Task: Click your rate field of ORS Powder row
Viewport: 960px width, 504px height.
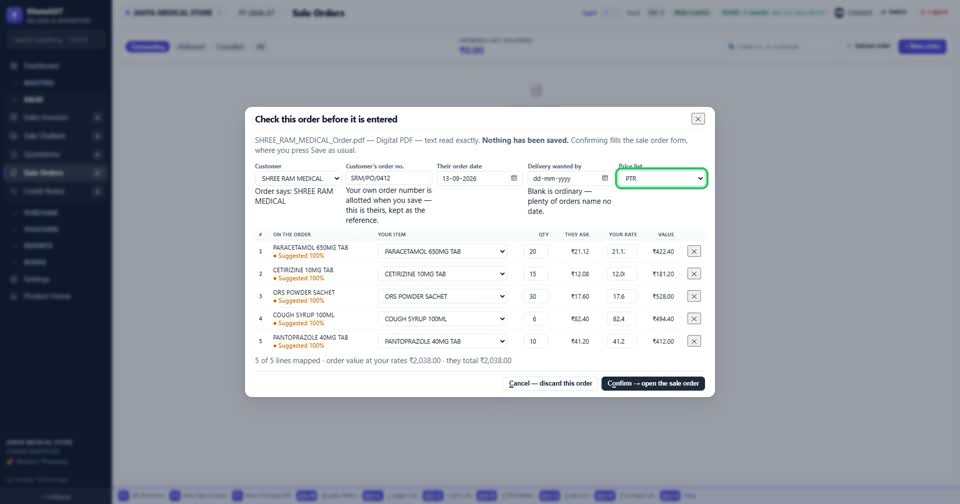Action: (x=621, y=296)
